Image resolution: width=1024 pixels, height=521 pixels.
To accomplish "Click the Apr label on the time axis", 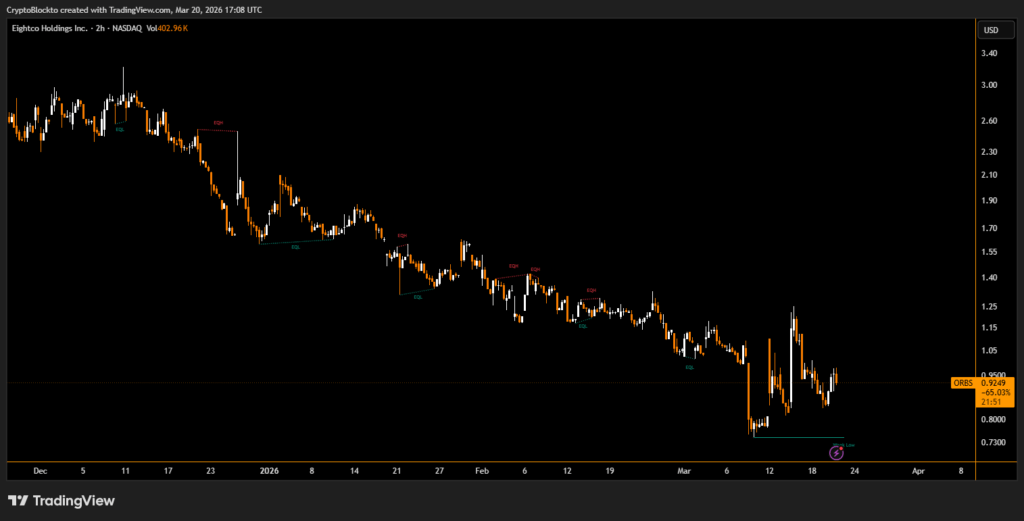I will (x=918, y=469).
